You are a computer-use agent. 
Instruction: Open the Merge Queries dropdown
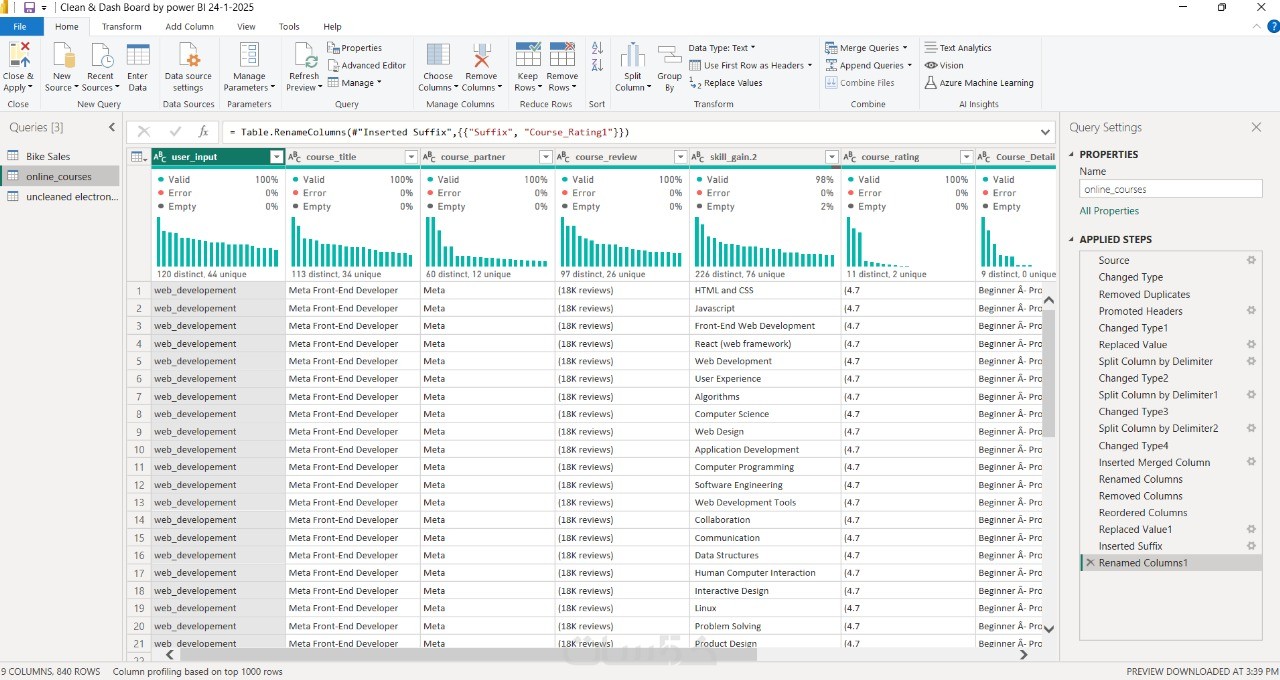point(866,48)
